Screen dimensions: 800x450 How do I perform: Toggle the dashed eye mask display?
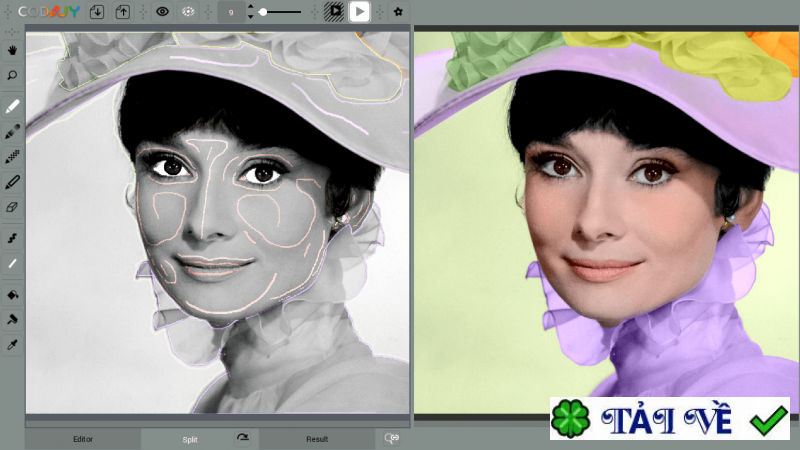(188, 12)
